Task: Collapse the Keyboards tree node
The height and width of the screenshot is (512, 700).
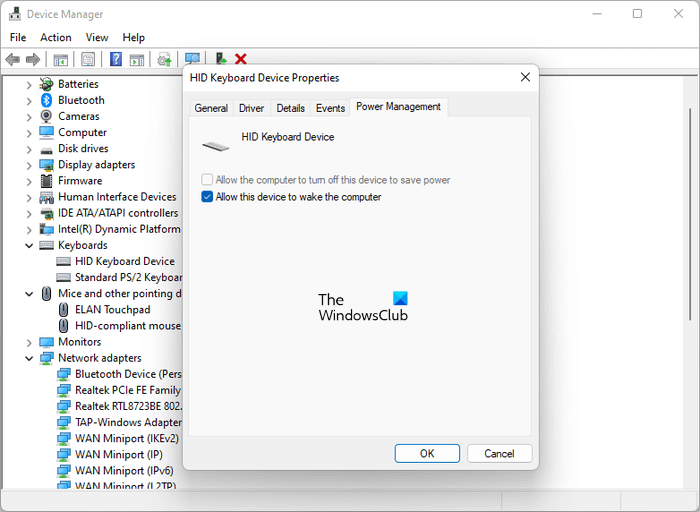Action: pos(29,246)
